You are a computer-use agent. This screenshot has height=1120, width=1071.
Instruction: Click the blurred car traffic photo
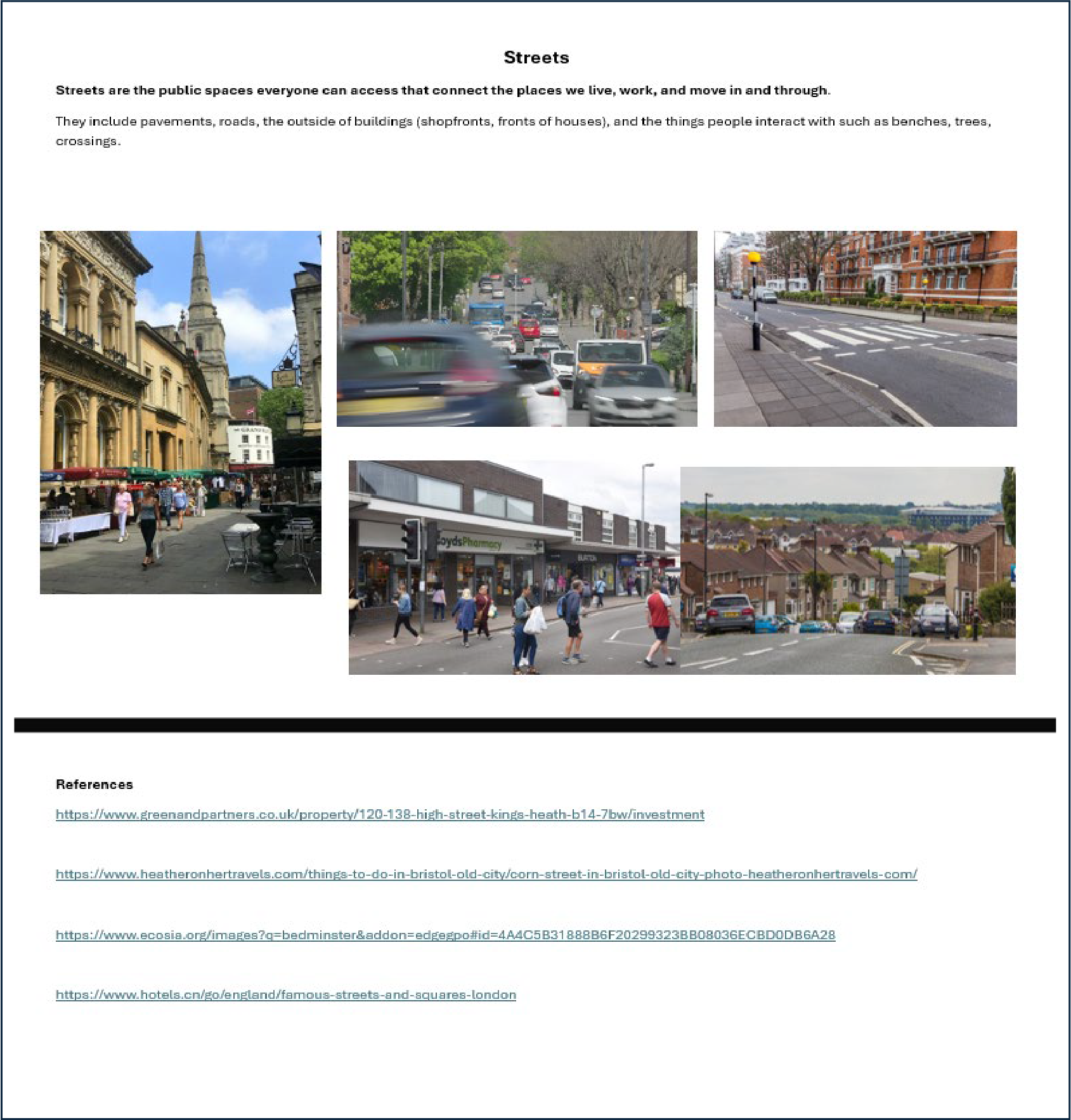(x=516, y=329)
